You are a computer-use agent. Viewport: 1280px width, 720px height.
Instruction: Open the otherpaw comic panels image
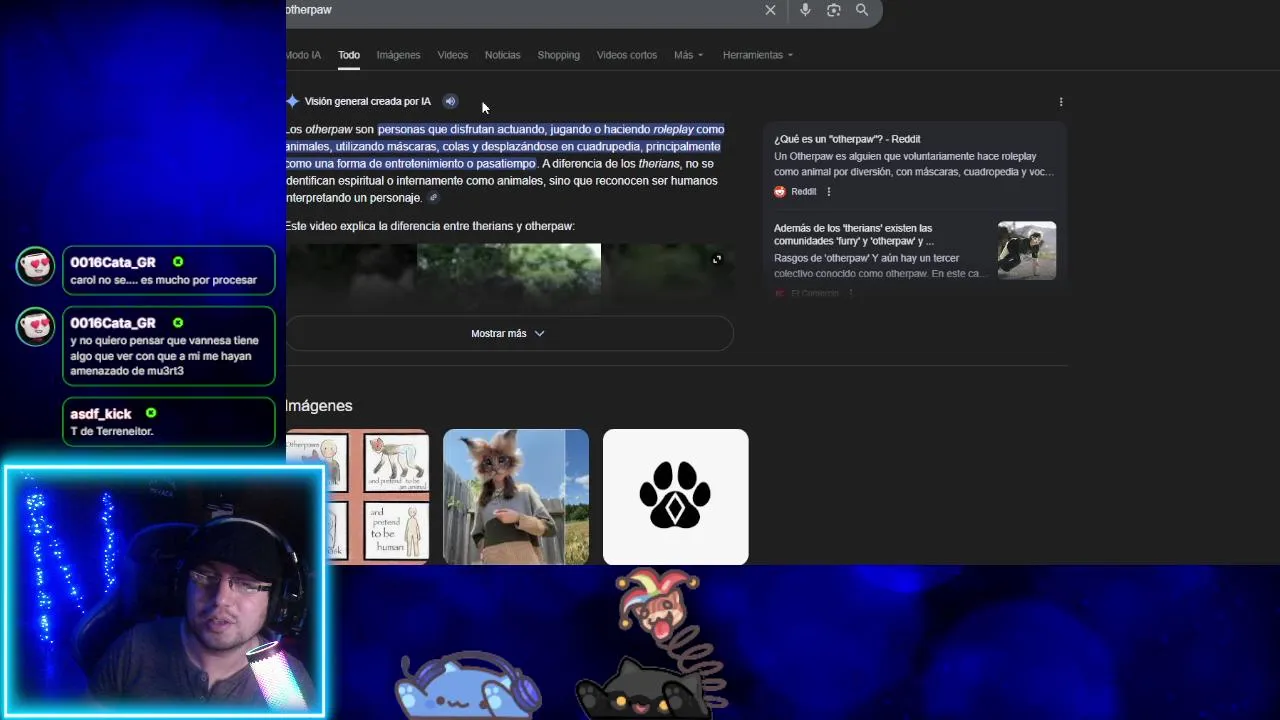[357, 497]
